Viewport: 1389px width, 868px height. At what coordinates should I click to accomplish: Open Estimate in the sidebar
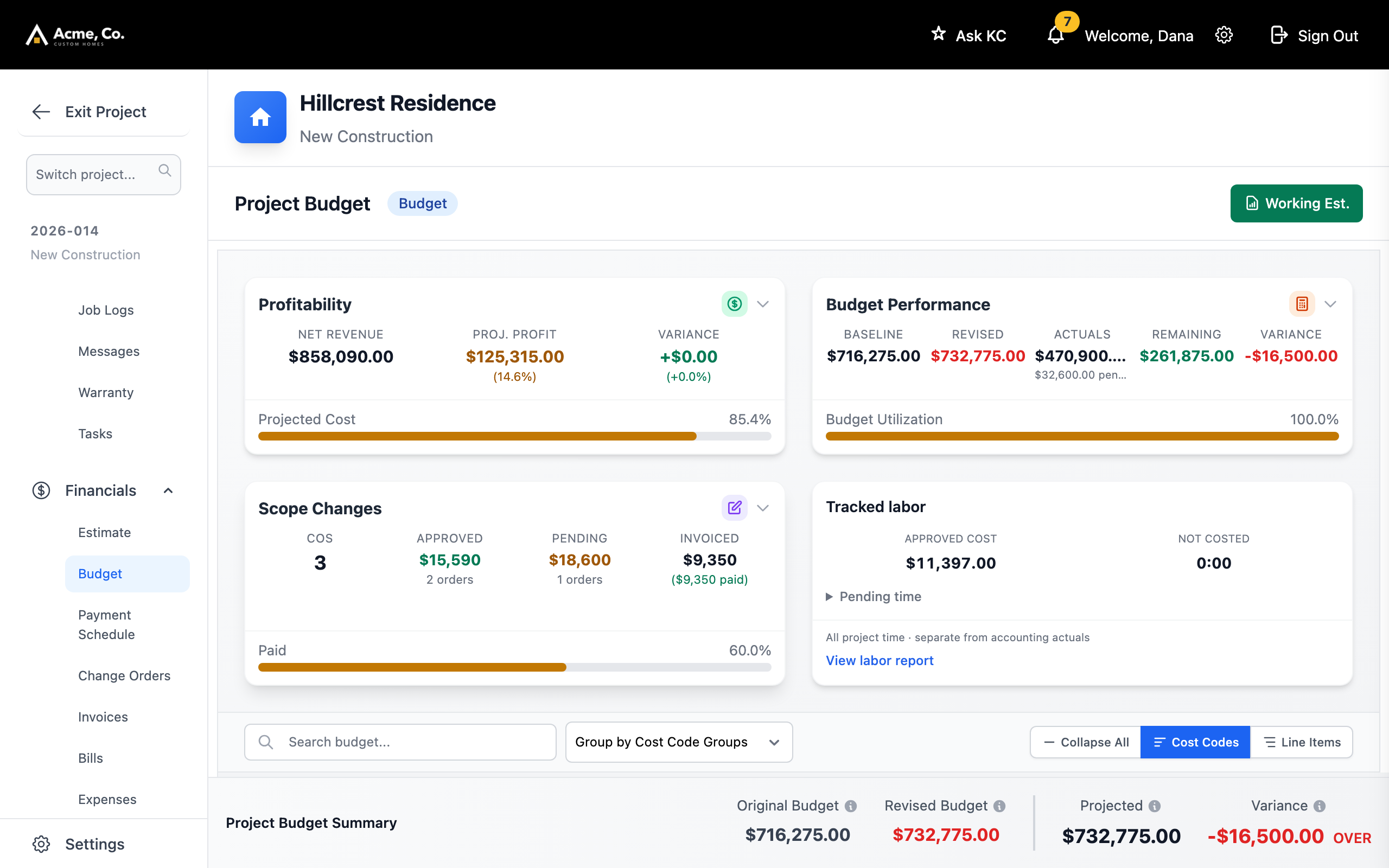click(x=105, y=532)
